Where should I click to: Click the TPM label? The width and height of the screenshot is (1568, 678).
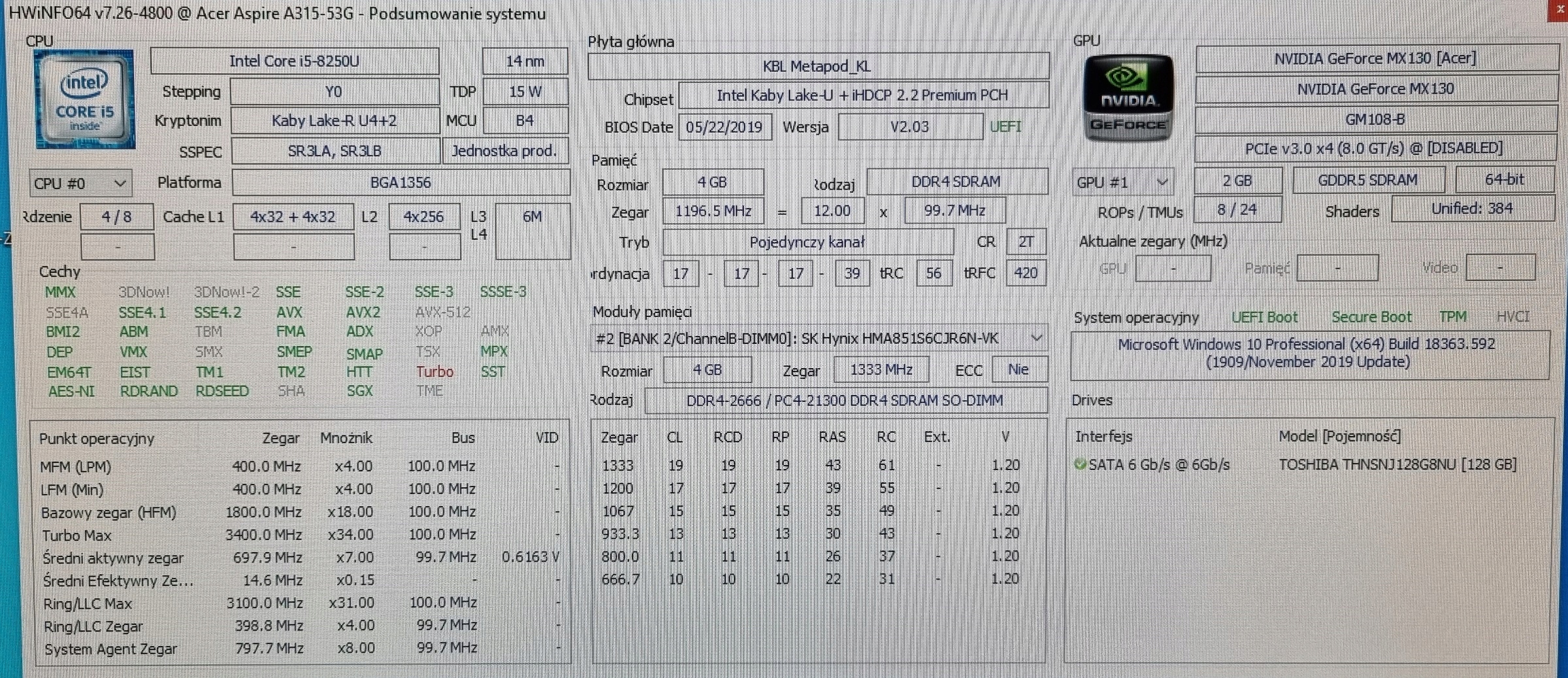[x=1453, y=316]
